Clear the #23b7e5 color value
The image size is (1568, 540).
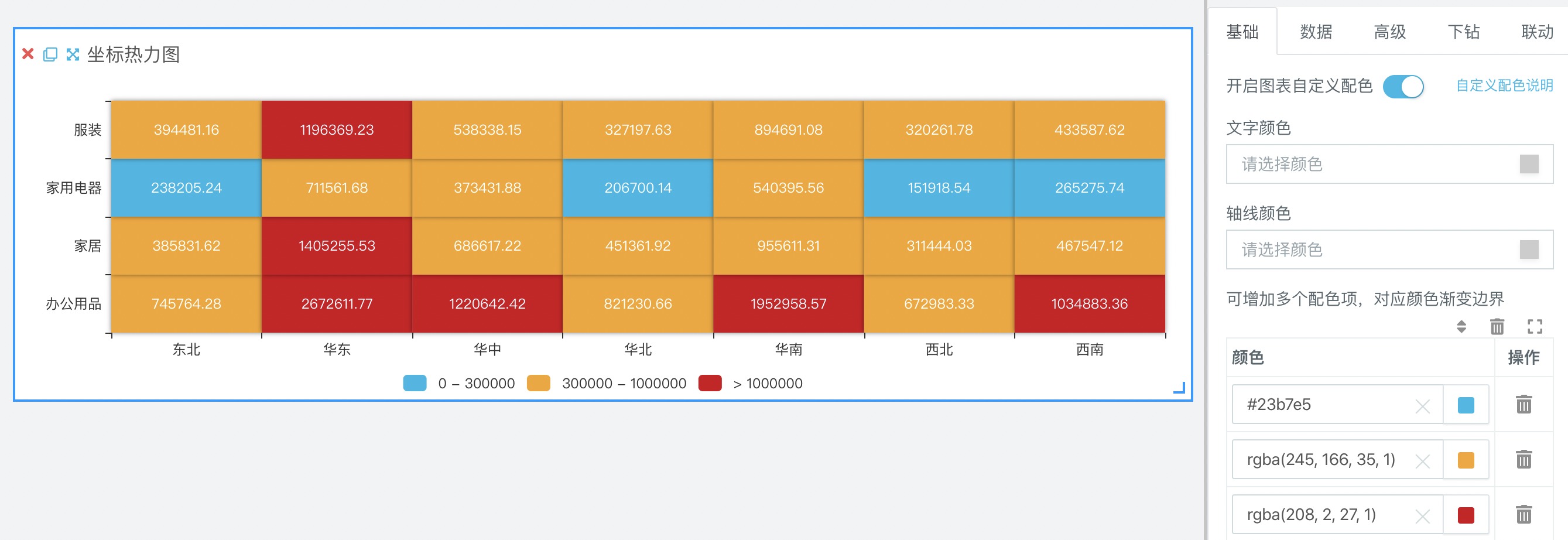[1423, 406]
